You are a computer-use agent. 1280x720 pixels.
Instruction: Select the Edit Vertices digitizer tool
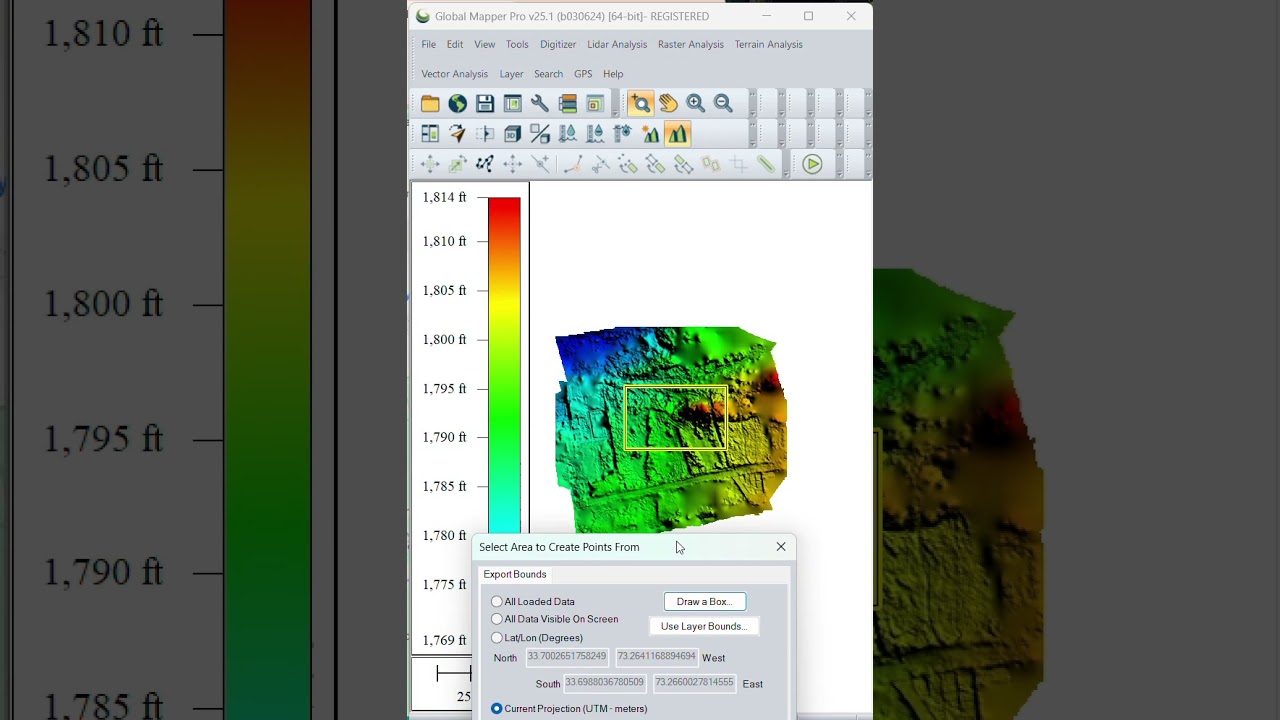point(485,164)
